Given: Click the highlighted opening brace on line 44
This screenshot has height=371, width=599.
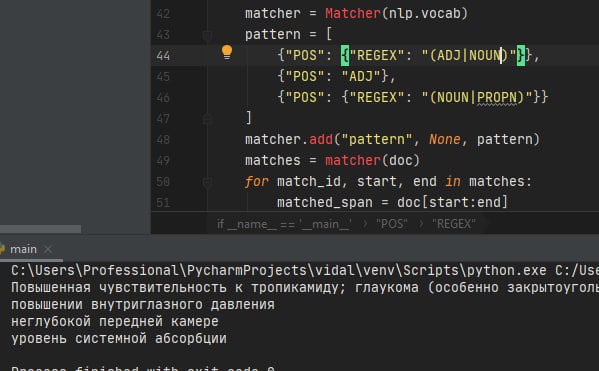Looking at the screenshot, I should point(345,55).
